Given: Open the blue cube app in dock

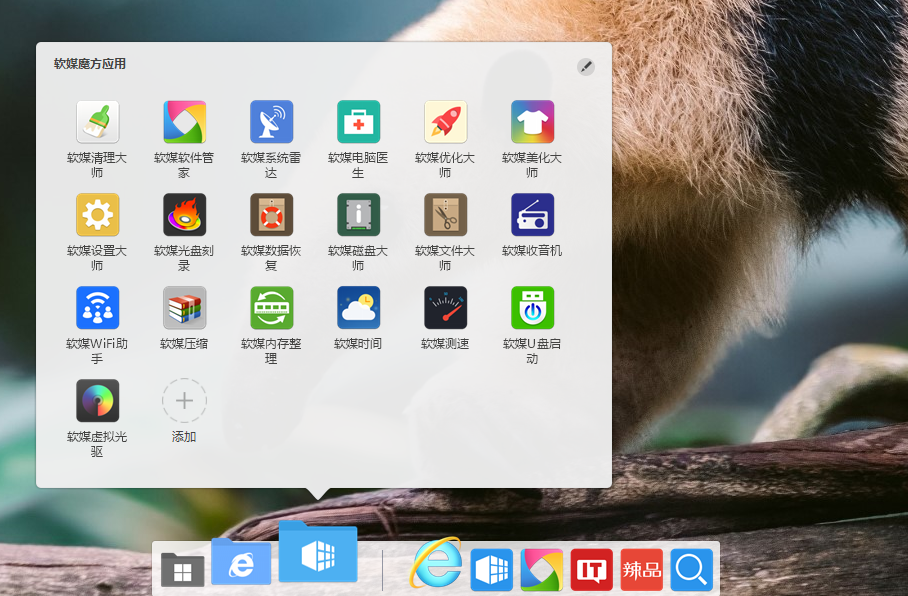Looking at the screenshot, I should pos(491,570).
